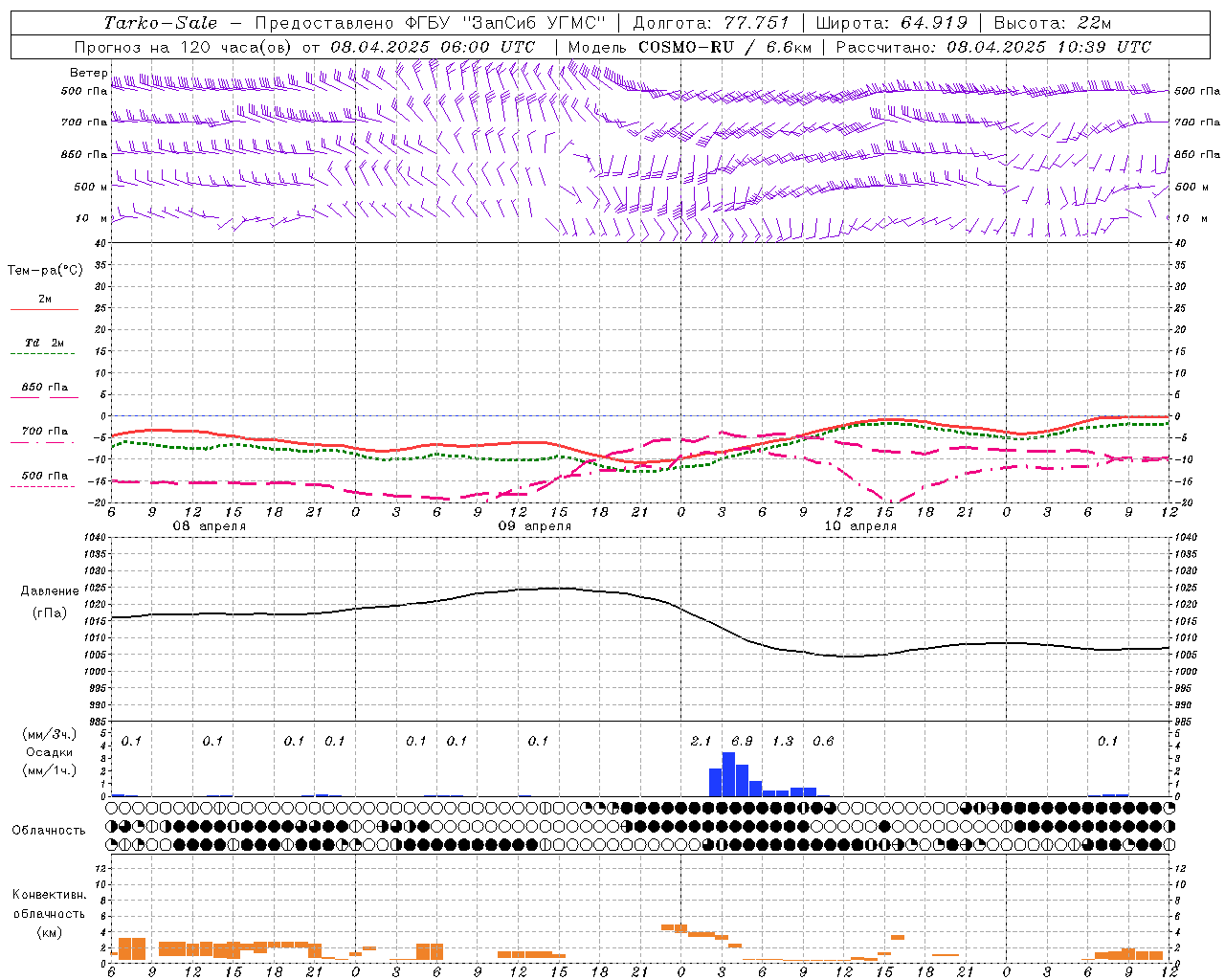Click the '09 апреля' date label
1225x980 pixels.
(534, 526)
